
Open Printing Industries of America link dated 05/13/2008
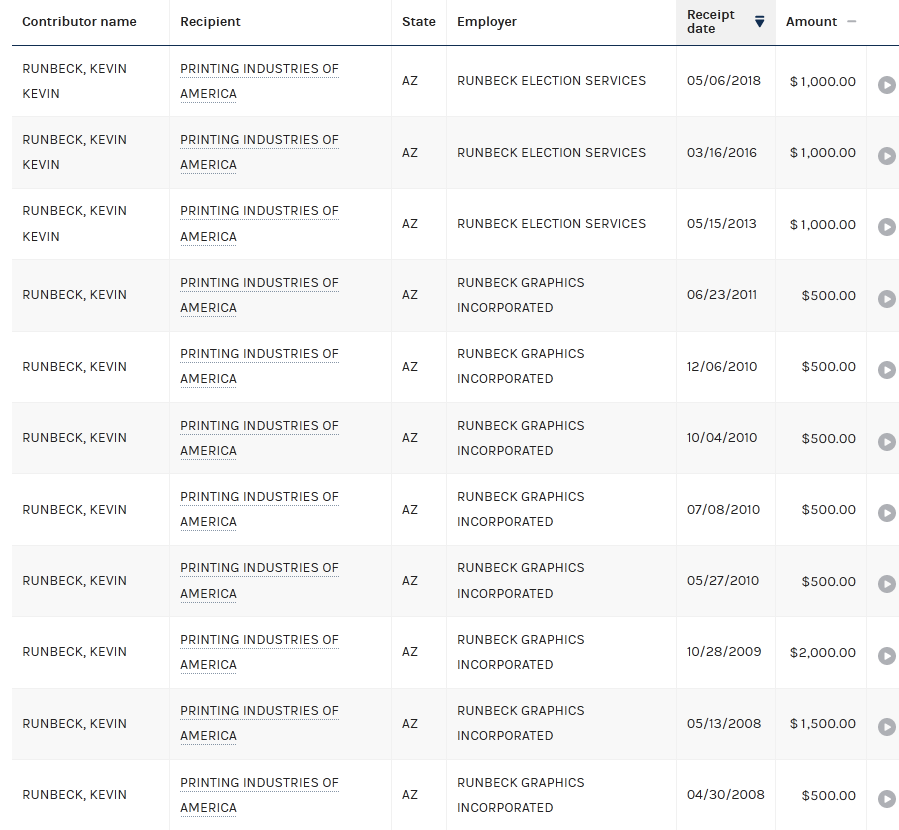click(x=259, y=723)
